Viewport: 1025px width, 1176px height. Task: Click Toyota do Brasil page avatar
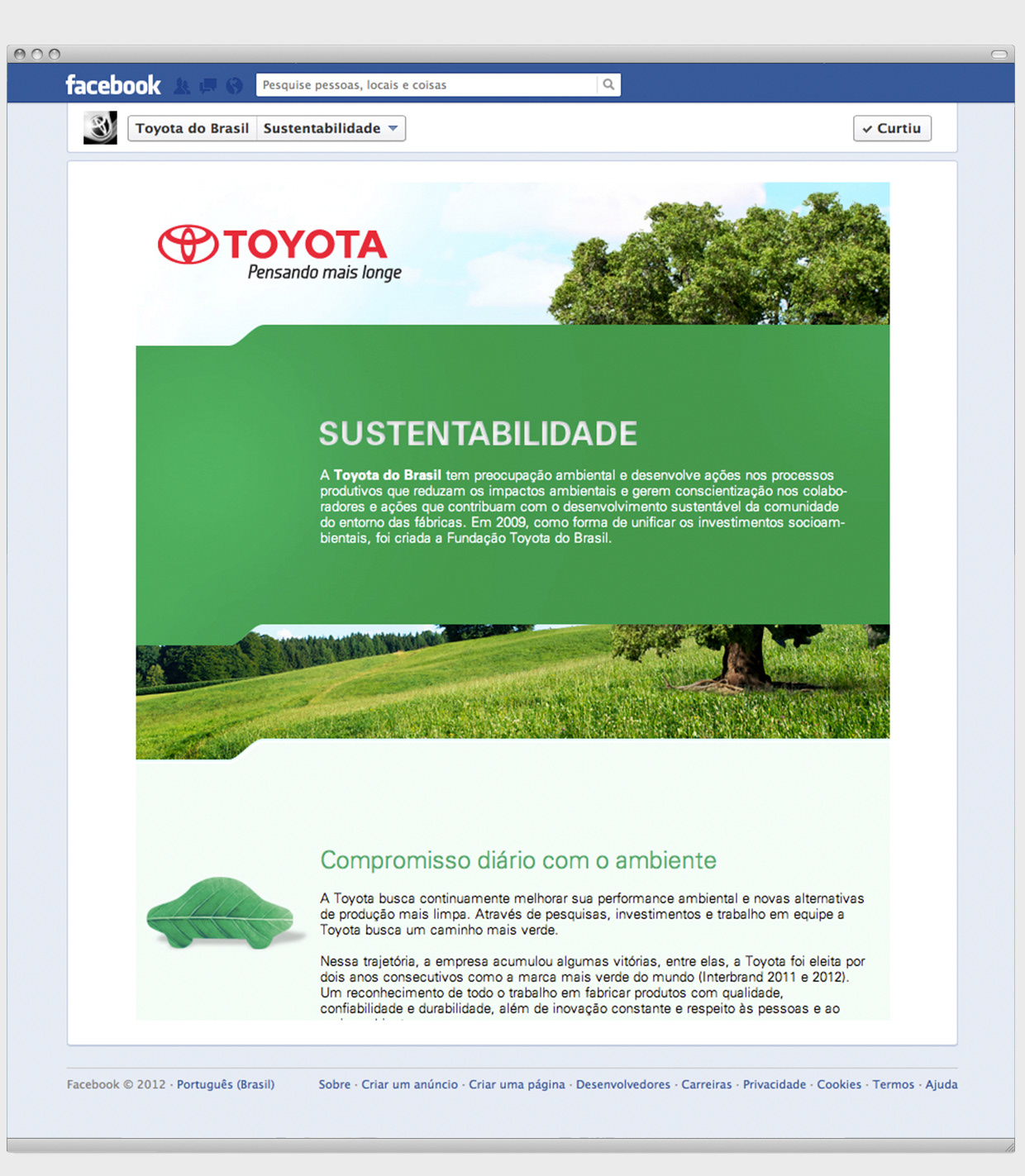coord(100,128)
